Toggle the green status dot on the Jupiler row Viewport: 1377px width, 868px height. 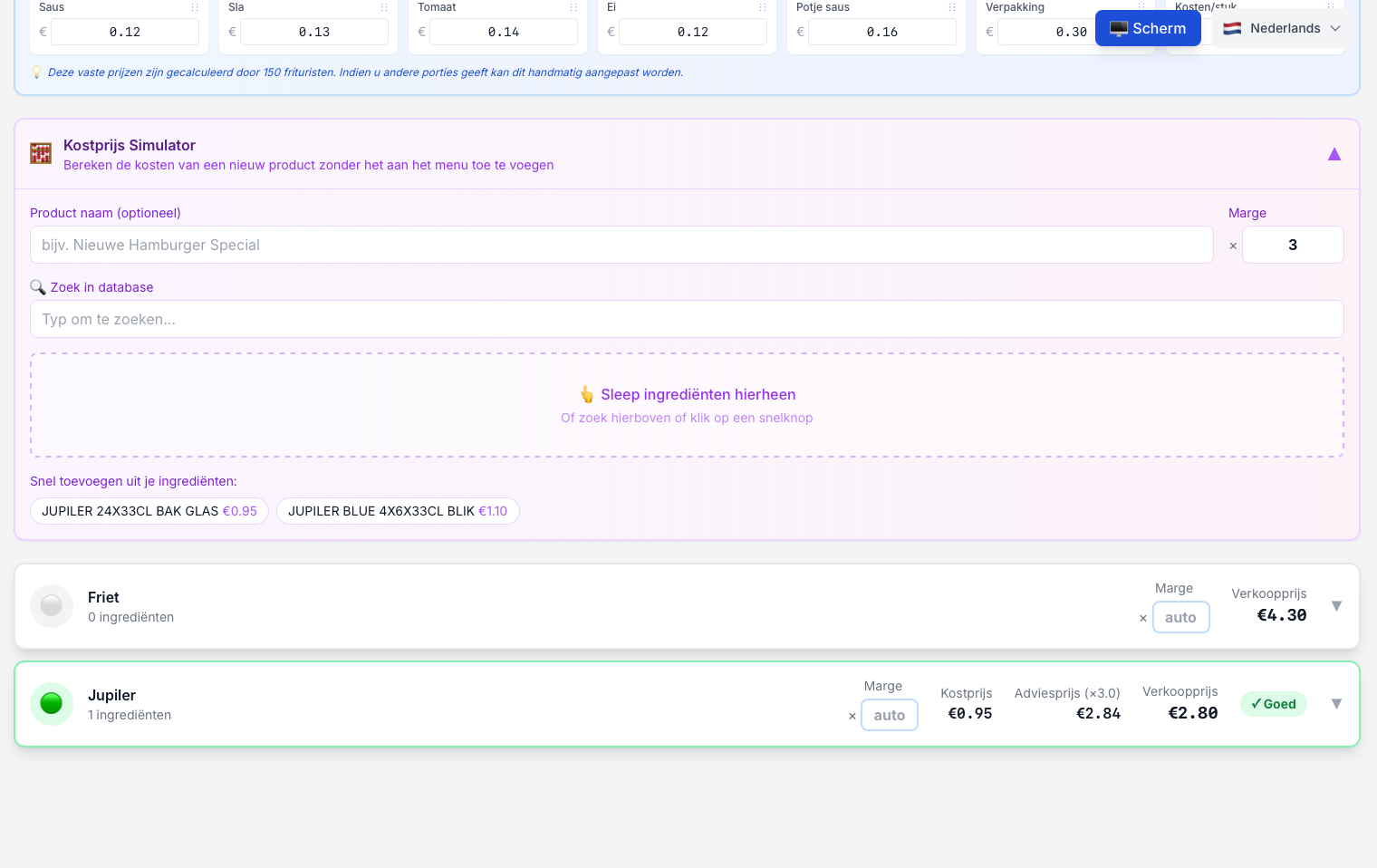coord(52,703)
